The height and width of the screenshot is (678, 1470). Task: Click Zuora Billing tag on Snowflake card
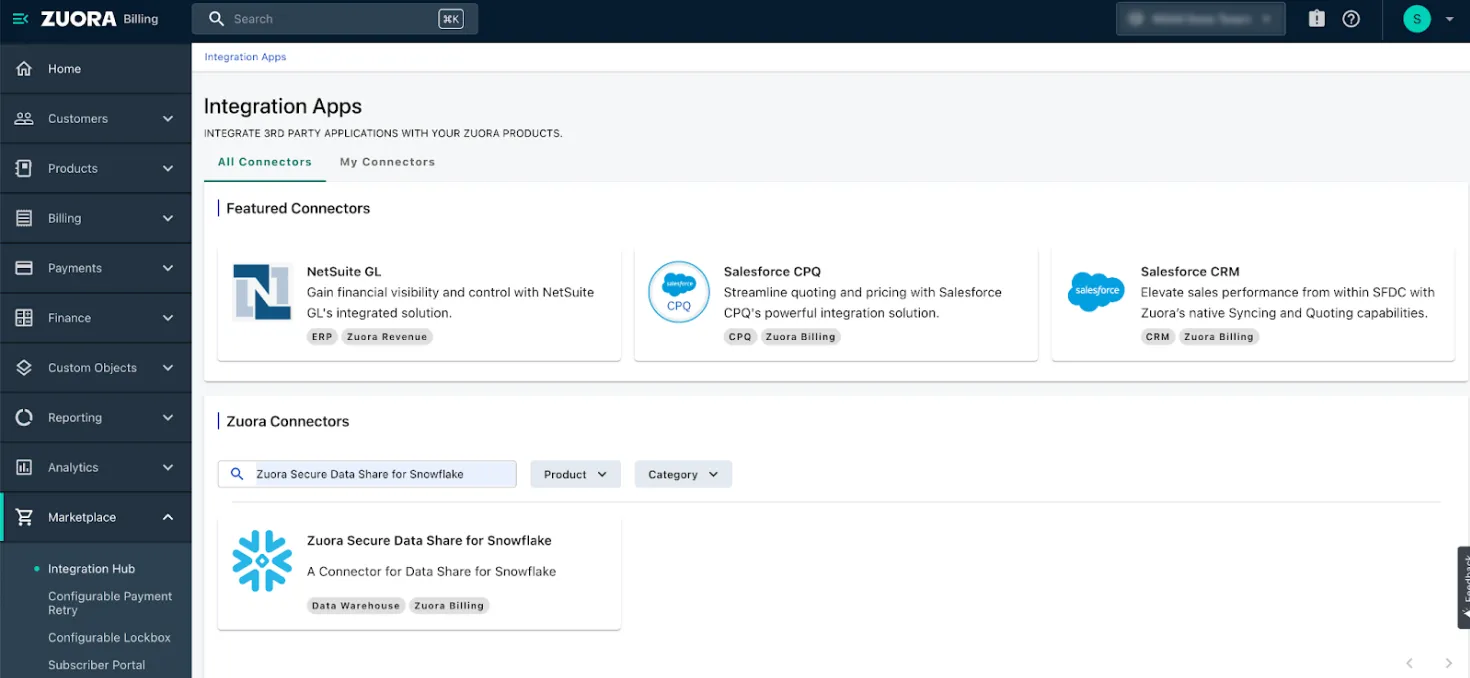(449, 606)
